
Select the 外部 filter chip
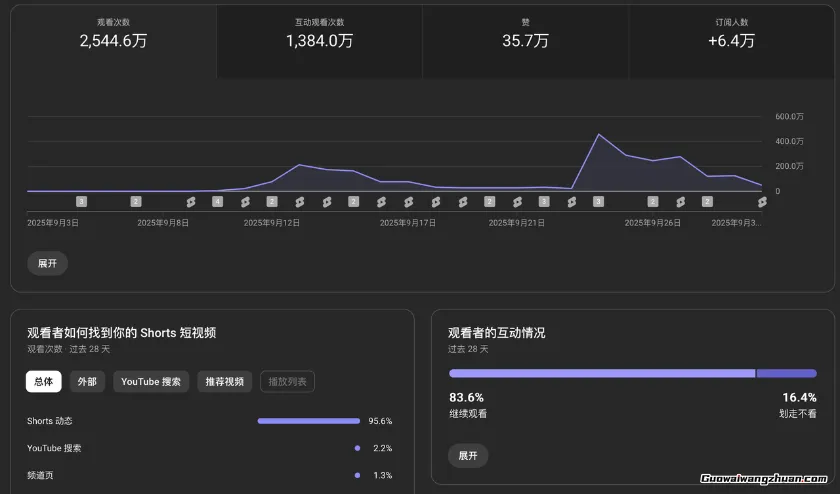(87, 381)
